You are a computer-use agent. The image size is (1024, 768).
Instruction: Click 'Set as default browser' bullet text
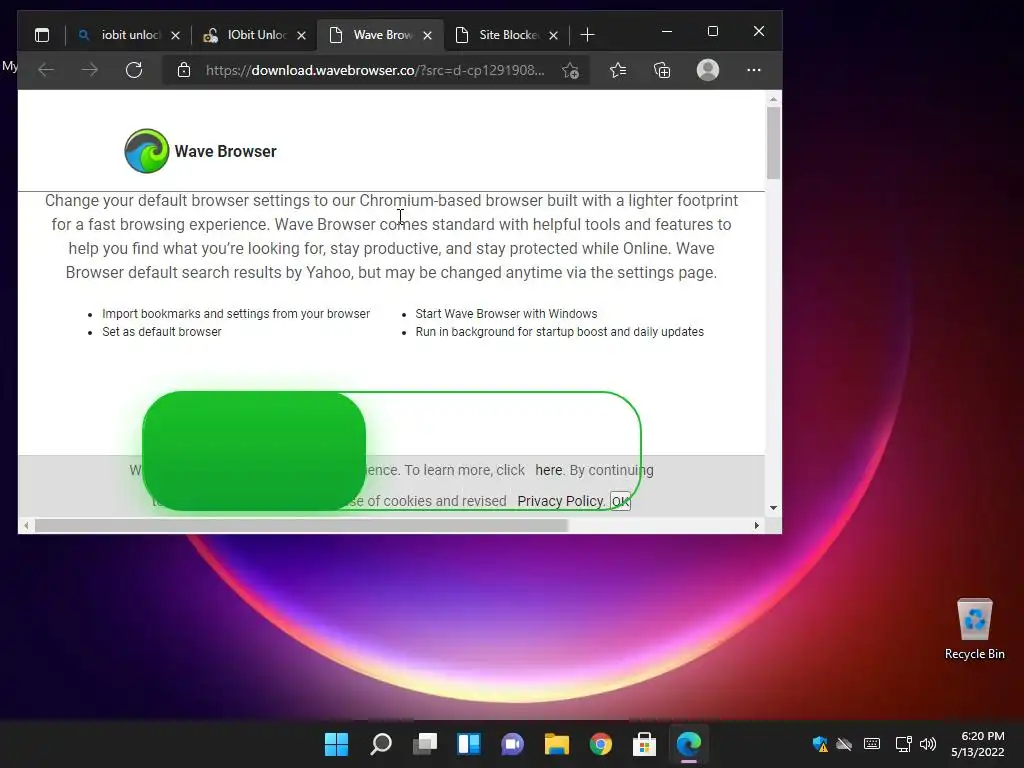tap(161, 332)
